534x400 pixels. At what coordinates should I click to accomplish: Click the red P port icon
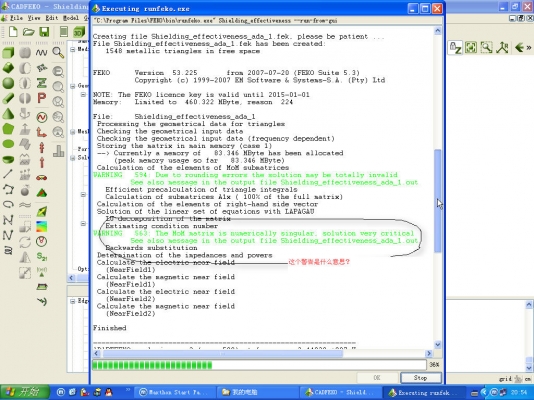tap(42, 98)
